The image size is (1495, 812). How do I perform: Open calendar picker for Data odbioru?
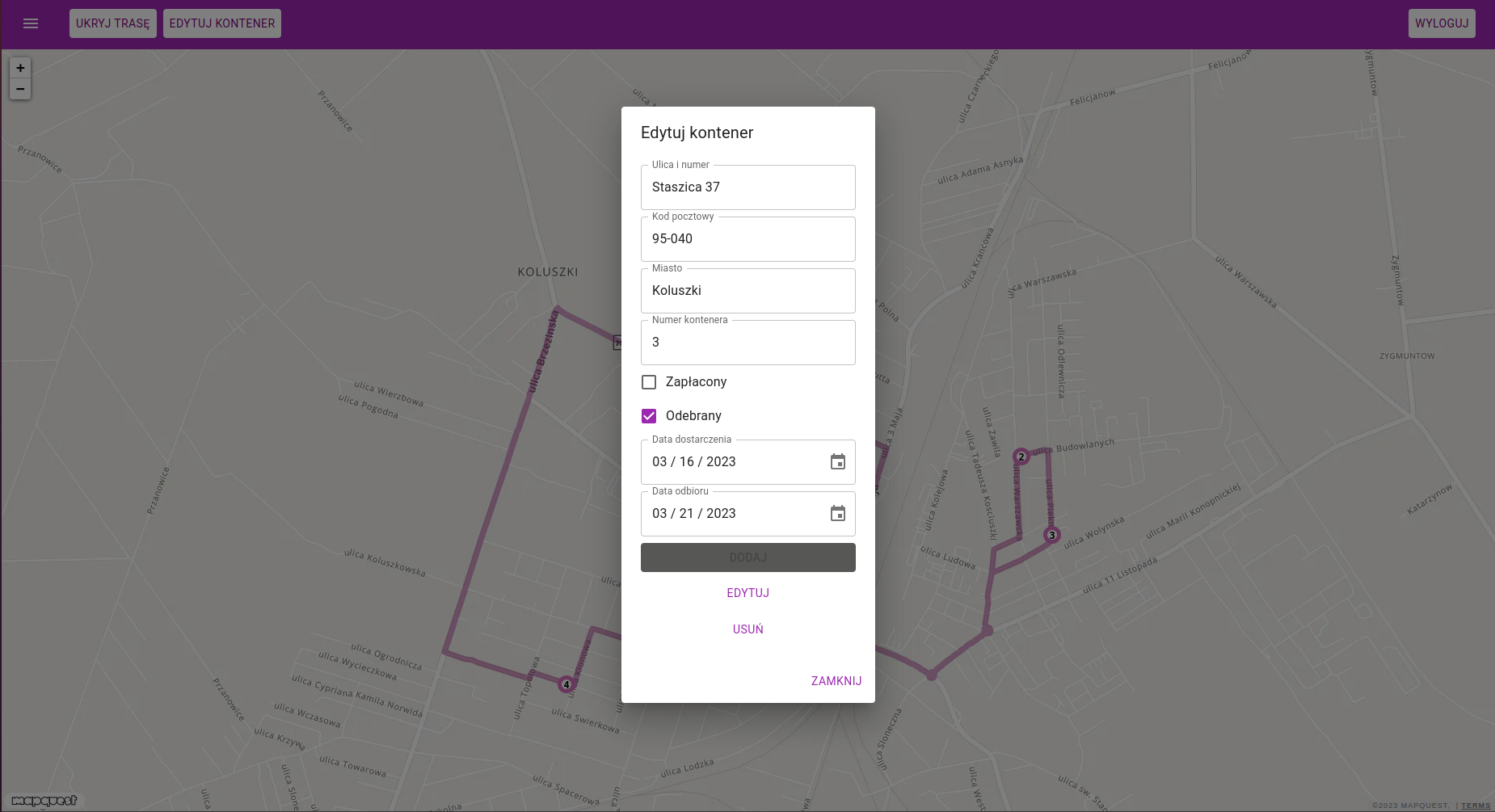point(837,514)
